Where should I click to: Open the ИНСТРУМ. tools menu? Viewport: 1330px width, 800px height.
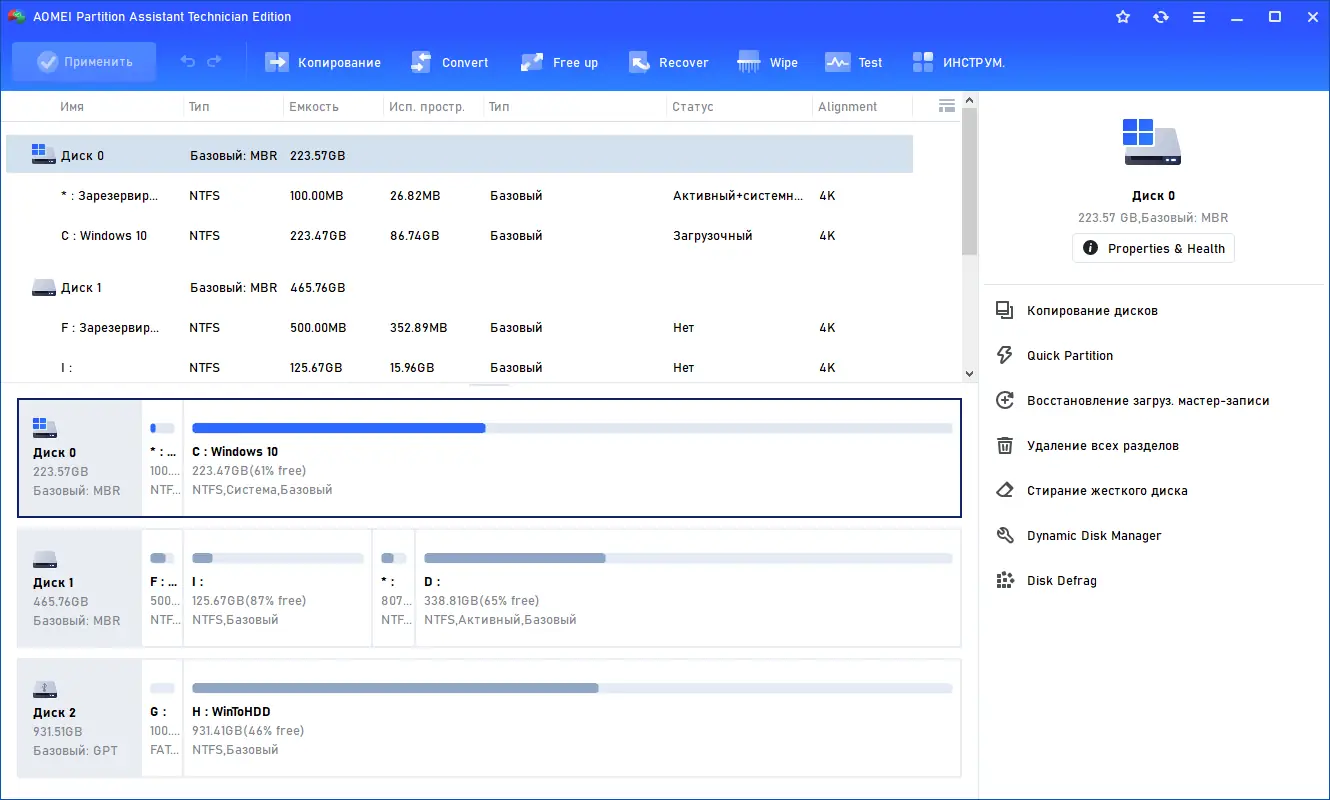[x=958, y=62]
